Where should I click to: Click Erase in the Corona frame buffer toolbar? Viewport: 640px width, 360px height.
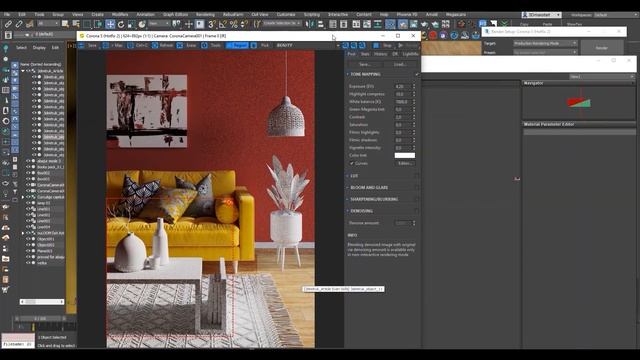(x=187, y=45)
